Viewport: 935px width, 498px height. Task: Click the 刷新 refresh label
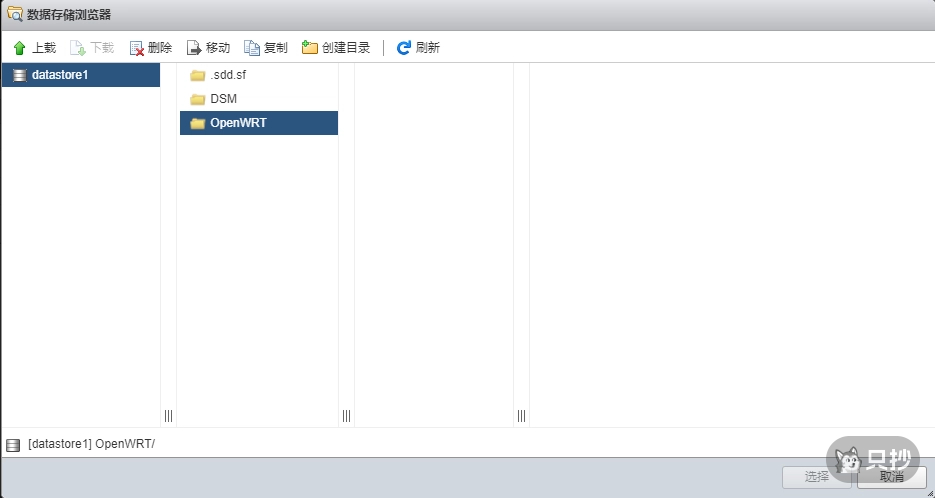[x=428, y=48]
